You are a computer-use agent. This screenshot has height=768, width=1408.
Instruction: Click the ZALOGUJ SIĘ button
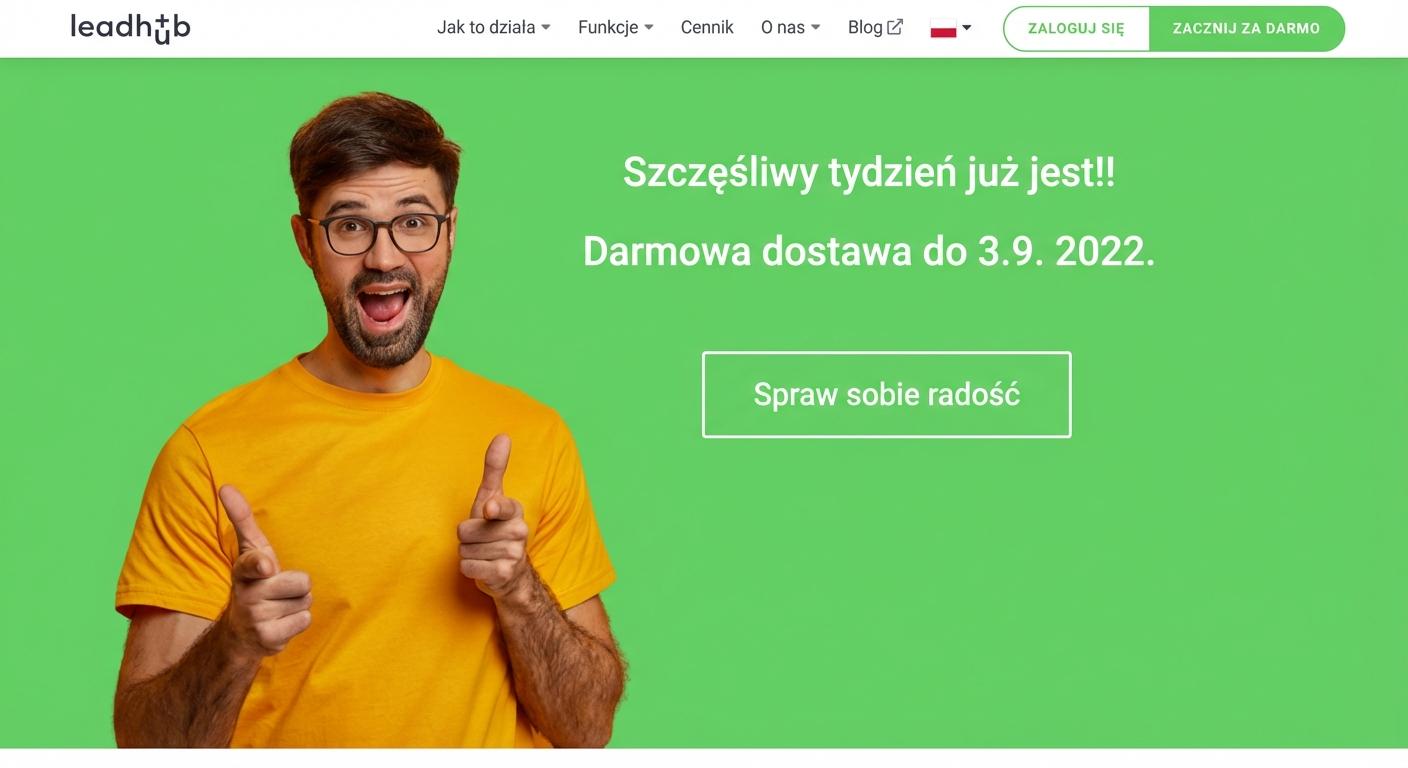[1076, 28]
